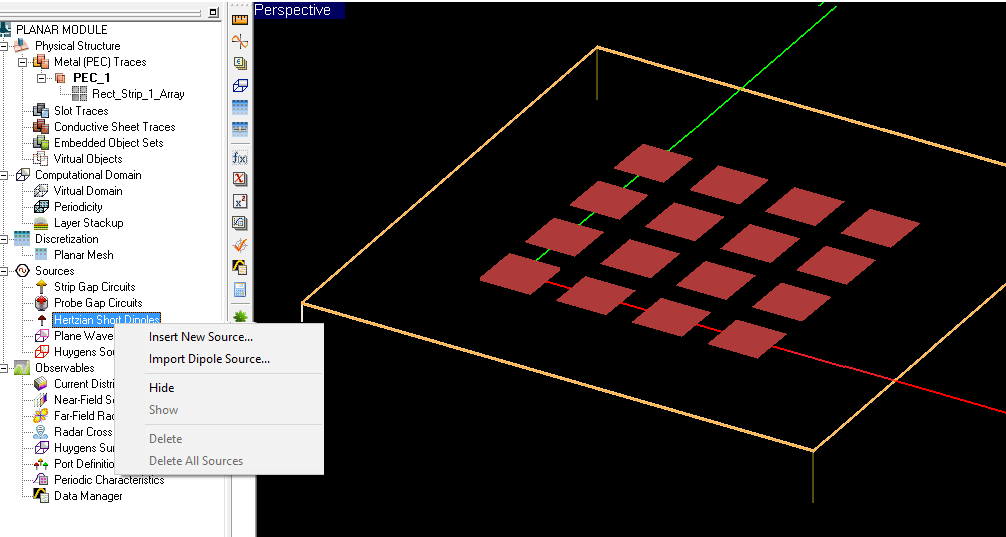The height and width of the screenshot is (537, 1006).
Task: Click the Conductive Sheet Traces tree icon
Action: point(40,126)
